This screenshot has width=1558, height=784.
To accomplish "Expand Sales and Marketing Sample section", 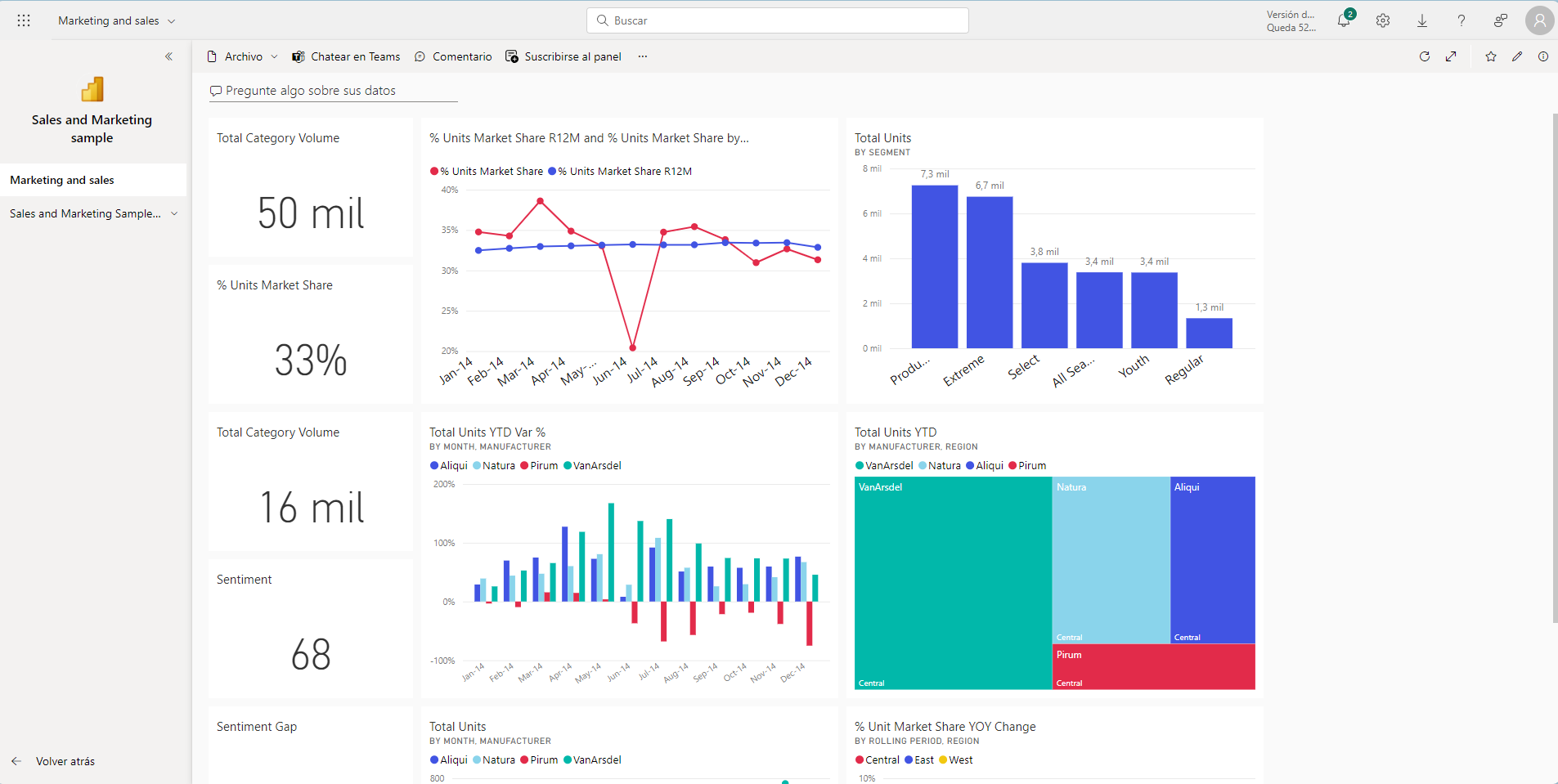I will point(174,213).
